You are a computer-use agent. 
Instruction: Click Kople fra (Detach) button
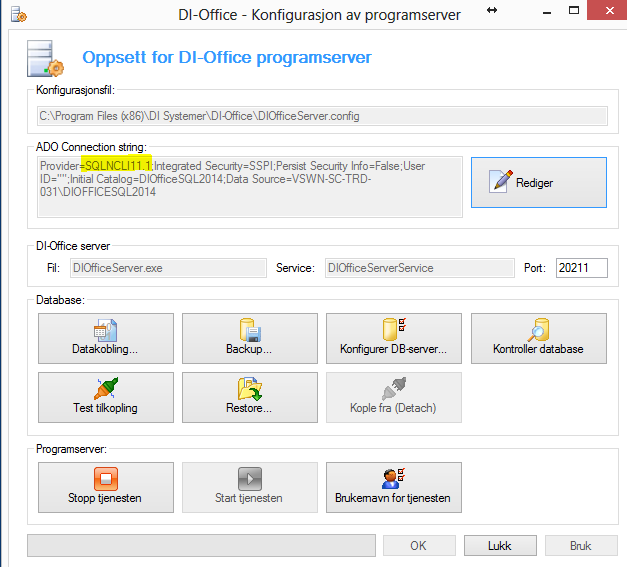pyautogui.click(x=394, y=397)
